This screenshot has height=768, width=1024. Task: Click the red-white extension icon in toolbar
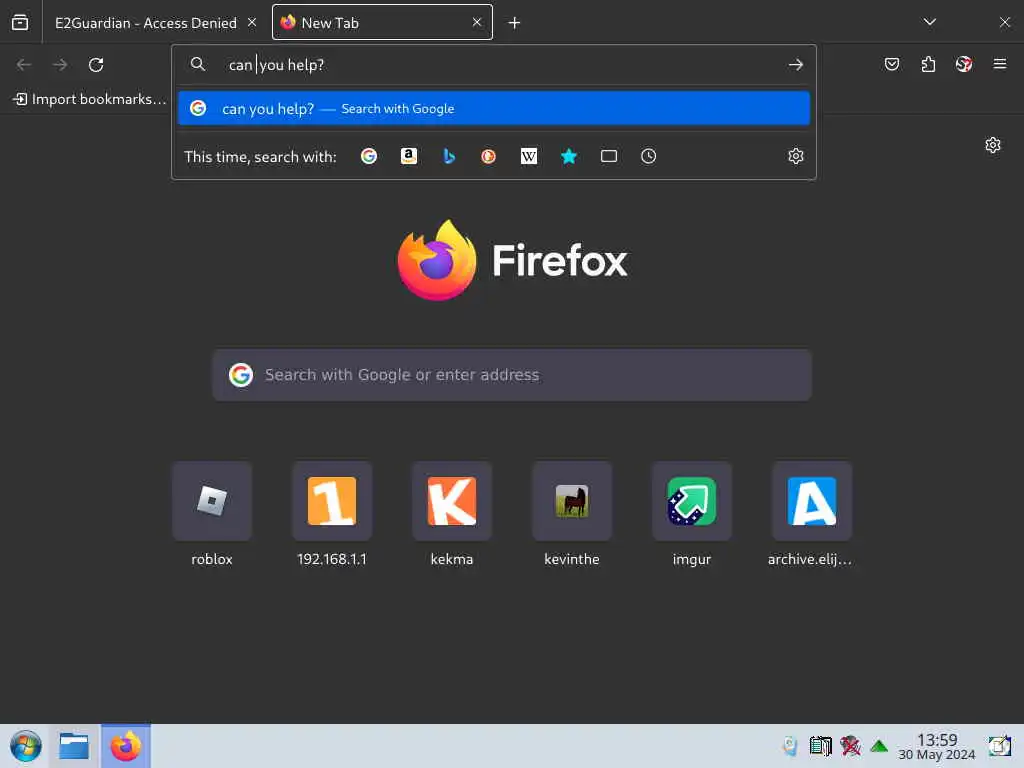[x=964, y=64]
